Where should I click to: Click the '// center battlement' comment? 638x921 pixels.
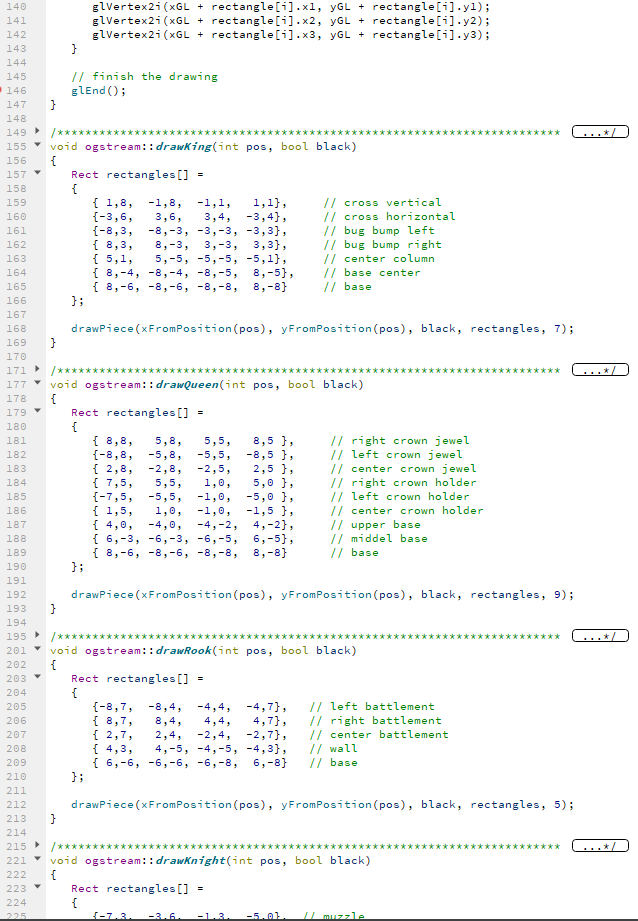[x=379, y=735]
